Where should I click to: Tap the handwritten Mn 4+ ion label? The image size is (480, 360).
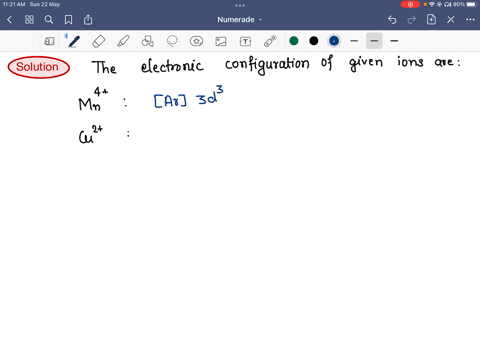93,99
